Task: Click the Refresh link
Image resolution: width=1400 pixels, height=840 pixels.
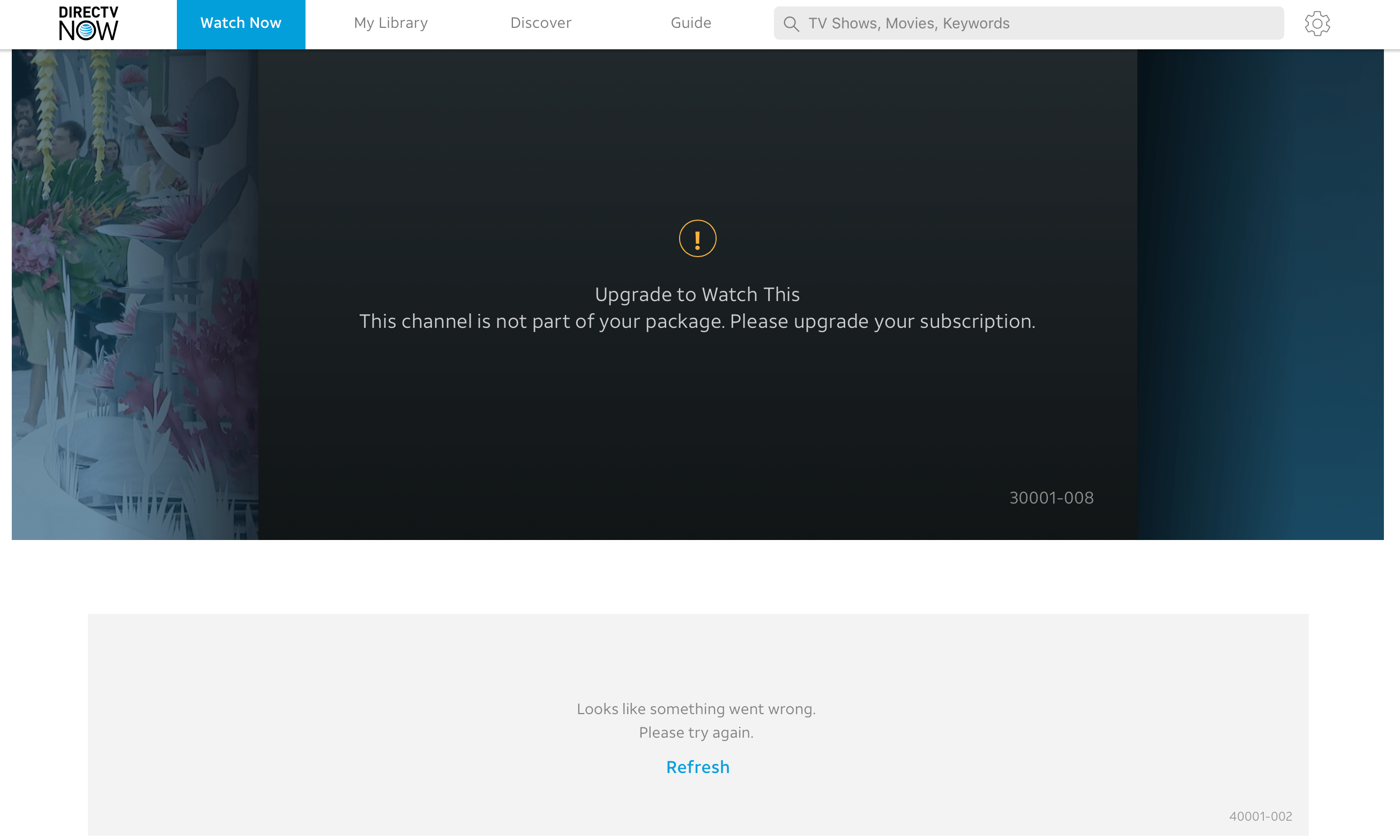Action: click(698, 767)
